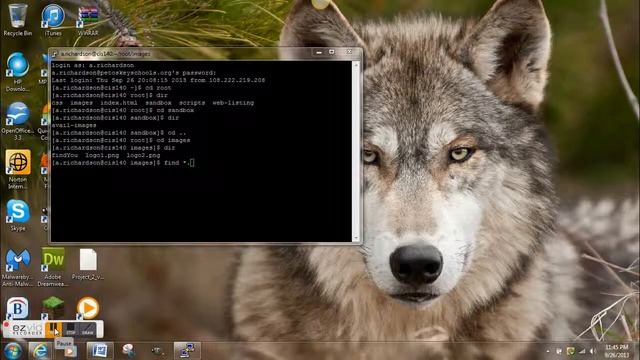Image resolution: width=640 pixels, height=360 pixels.
Task: Open the Adobe Dreamweaver desktop shortcut
Action: [x=53, y=267]
